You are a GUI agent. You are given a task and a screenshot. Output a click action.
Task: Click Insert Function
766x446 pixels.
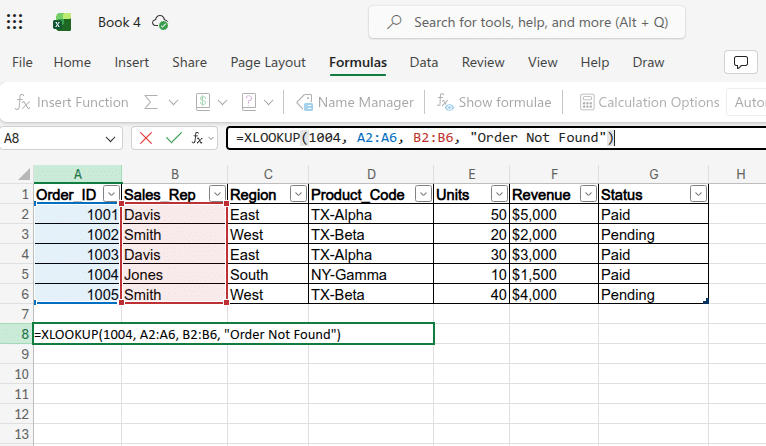pyautogui.click(x=72, y=102)
